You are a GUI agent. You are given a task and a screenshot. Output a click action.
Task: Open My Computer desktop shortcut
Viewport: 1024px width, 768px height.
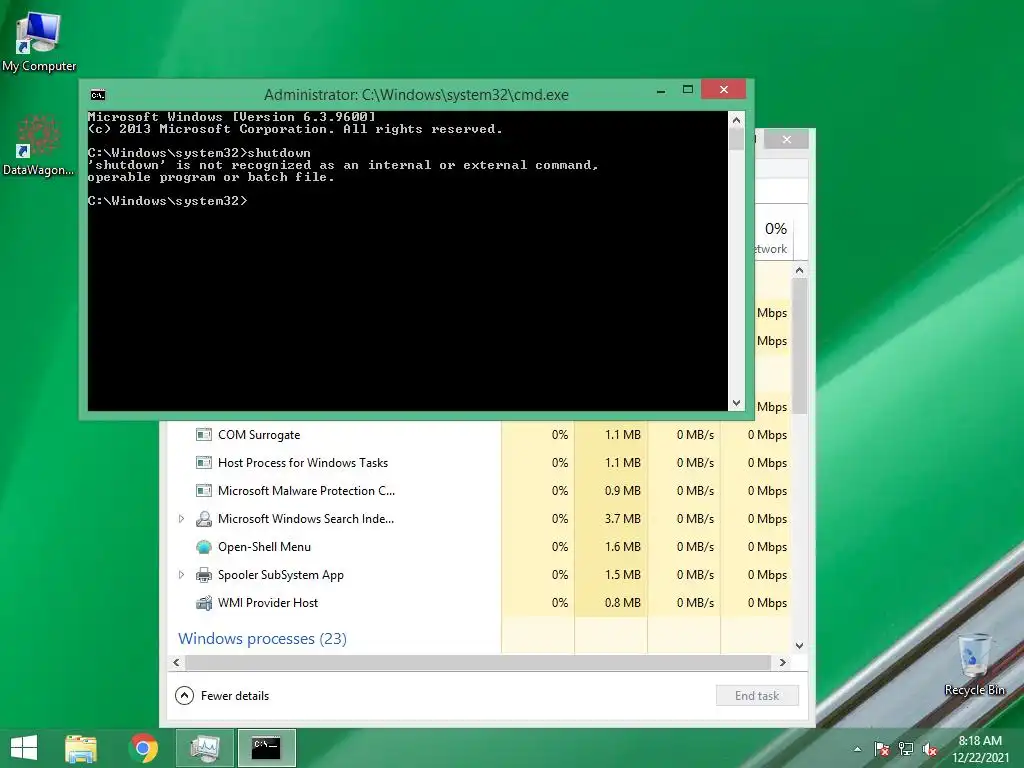[x=39, y=42]
